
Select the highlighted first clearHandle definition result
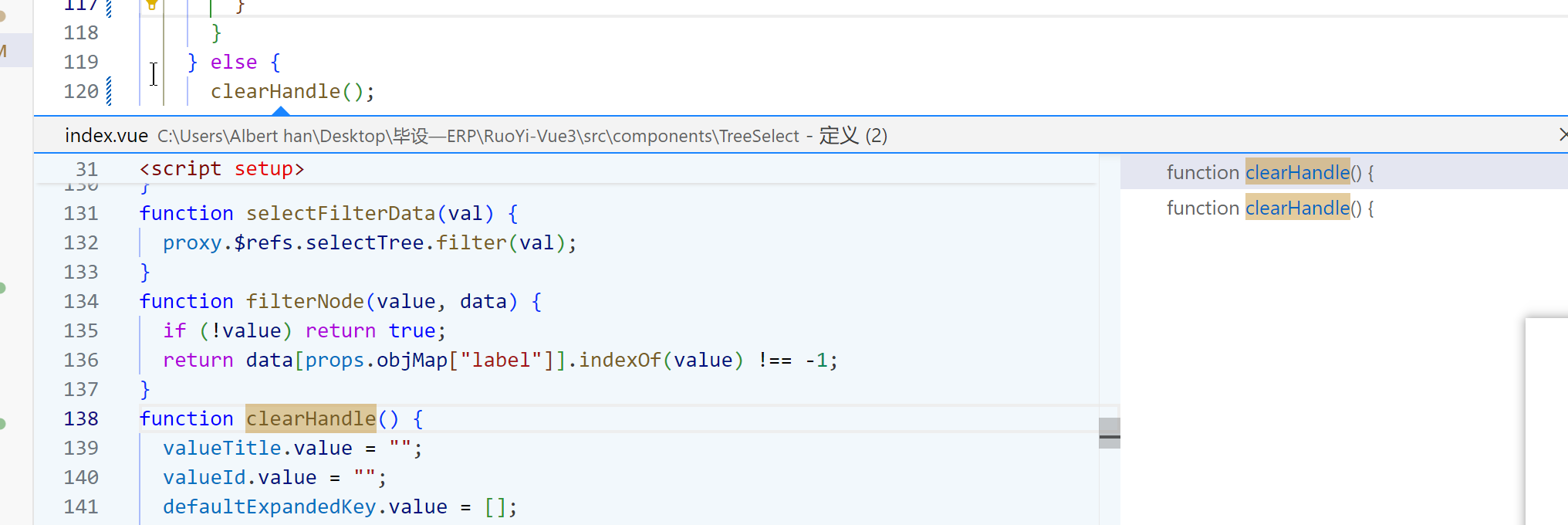point(1344,172)
